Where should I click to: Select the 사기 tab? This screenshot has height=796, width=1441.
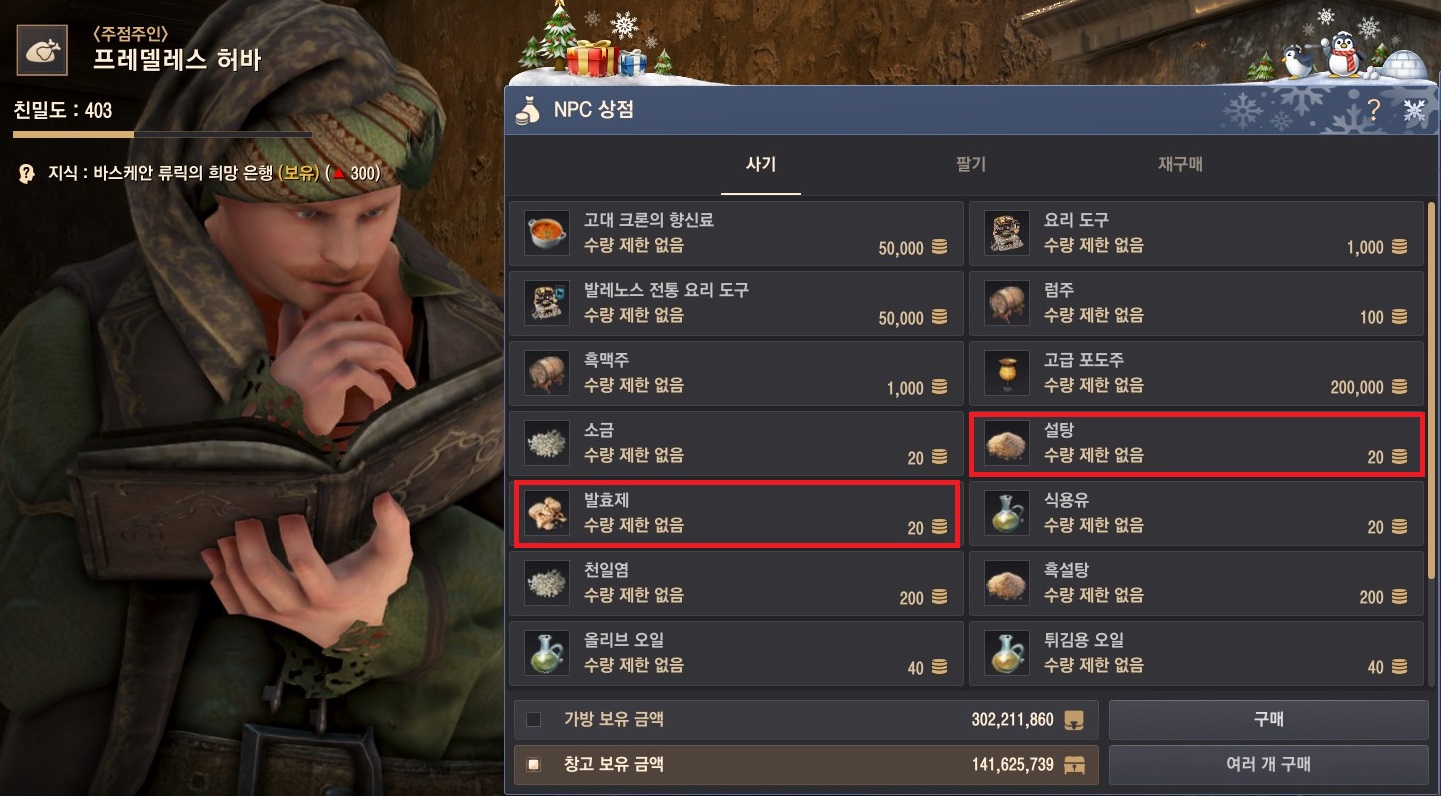[761, 165]
